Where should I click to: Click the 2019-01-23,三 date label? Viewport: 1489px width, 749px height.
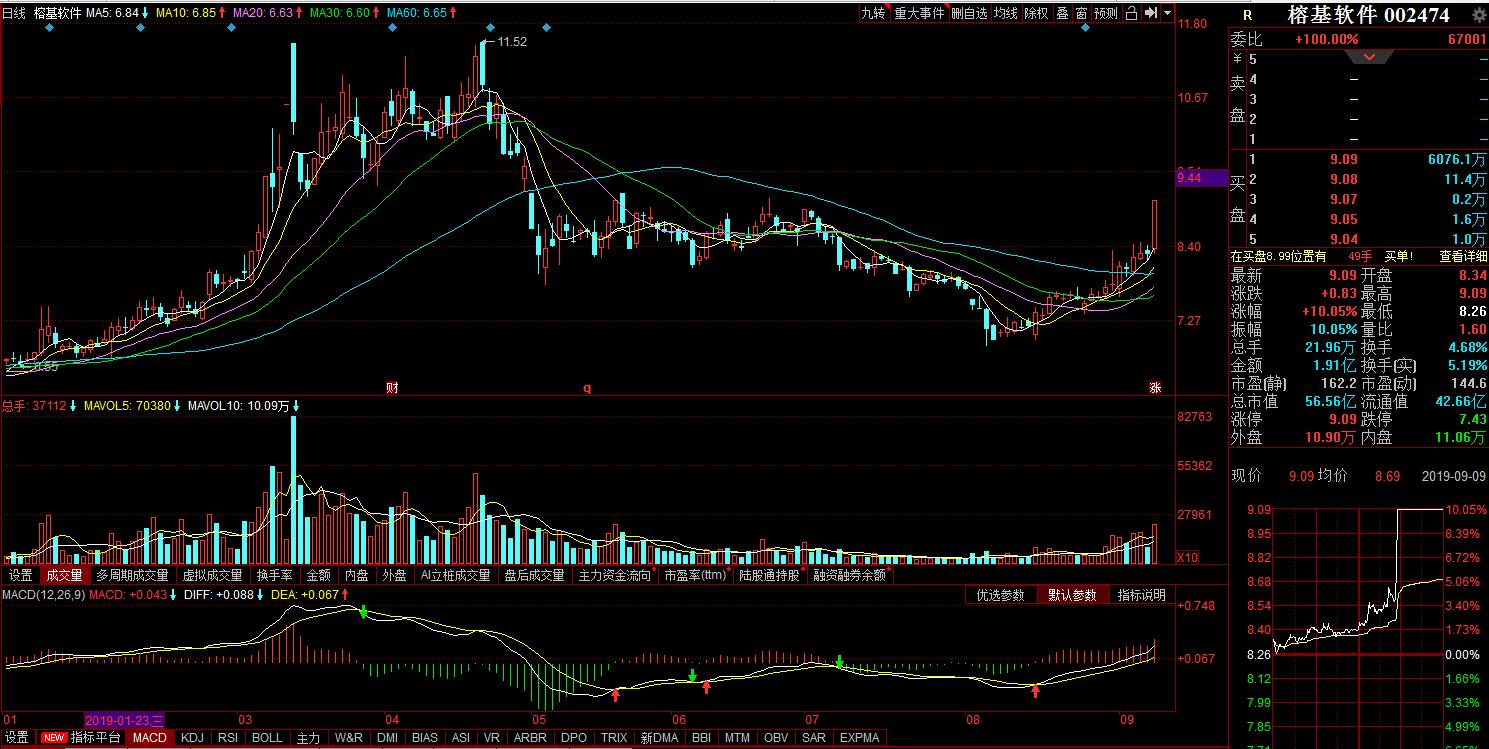click(125, 720)
